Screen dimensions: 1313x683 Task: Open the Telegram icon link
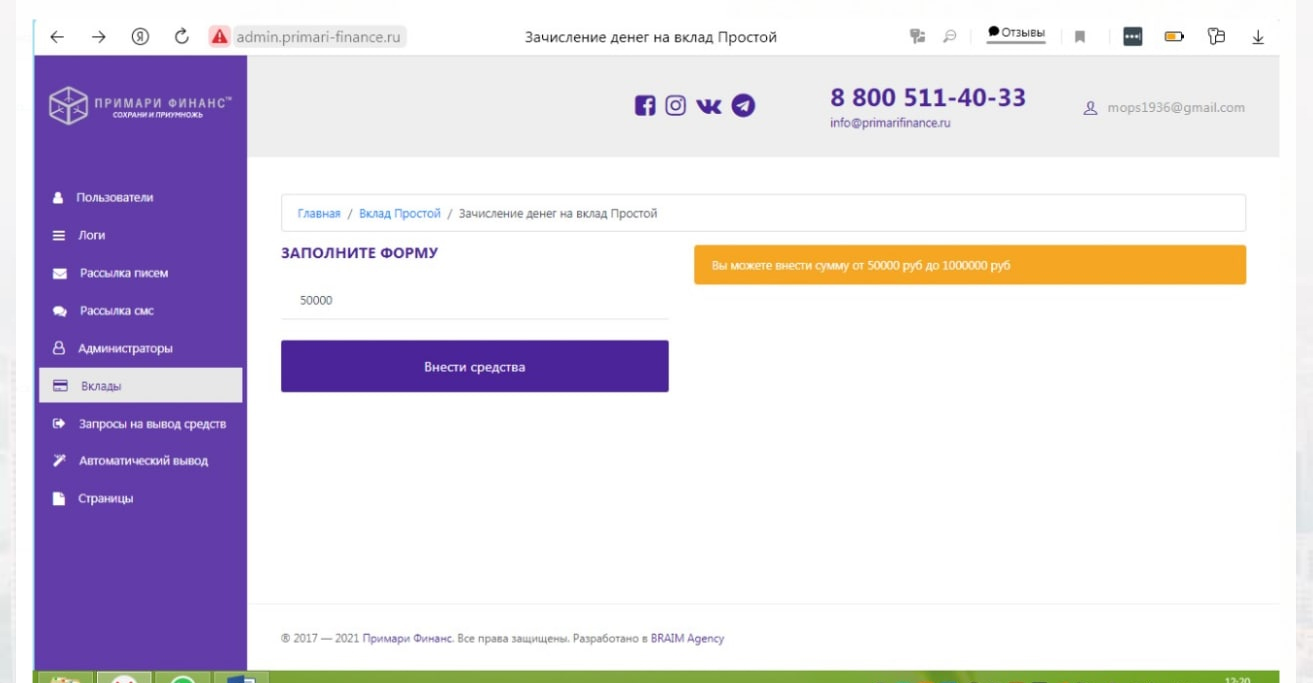tap(743, 106)
